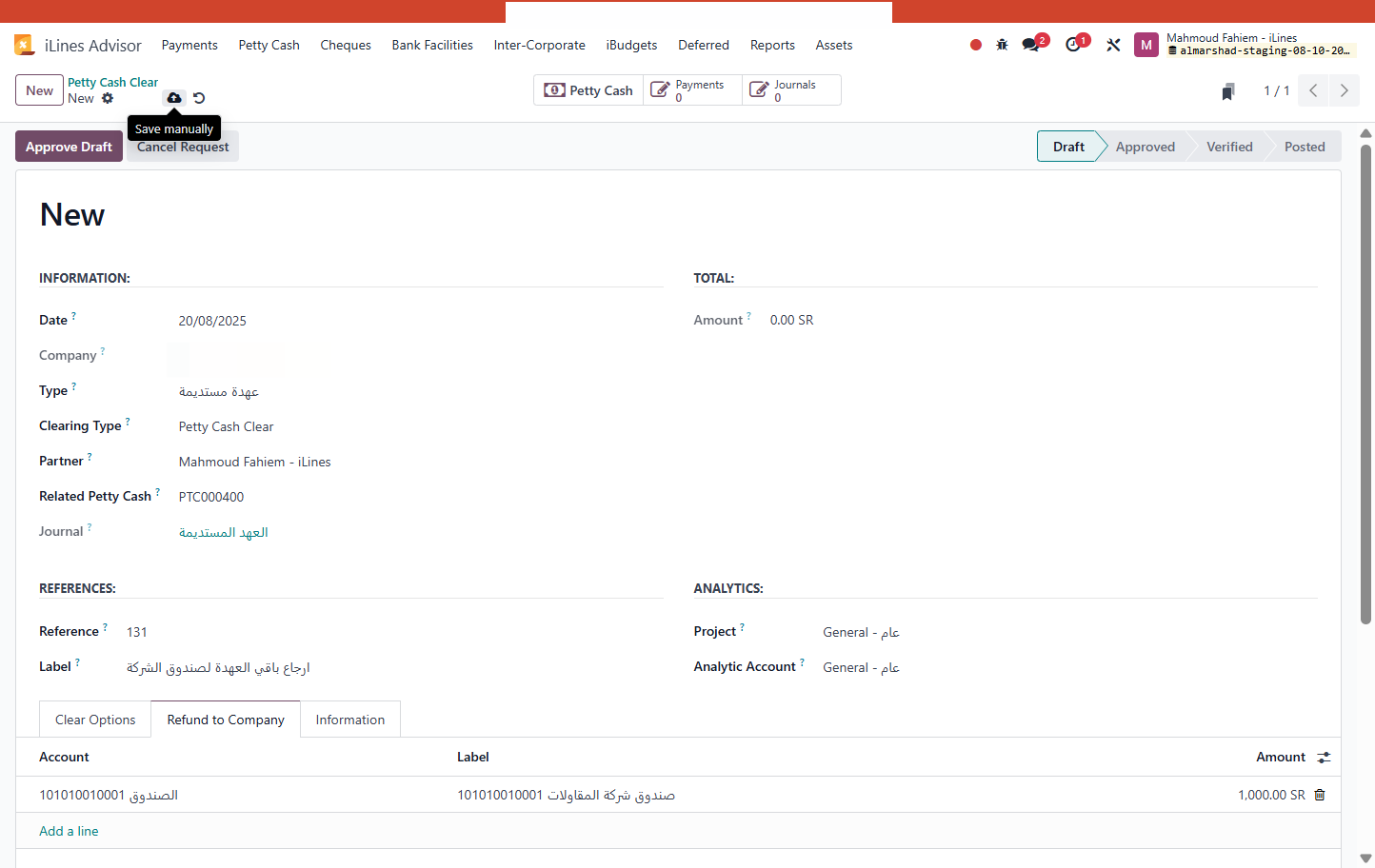Open the Assets menu
1375x868 pixels.
[834, 45]
